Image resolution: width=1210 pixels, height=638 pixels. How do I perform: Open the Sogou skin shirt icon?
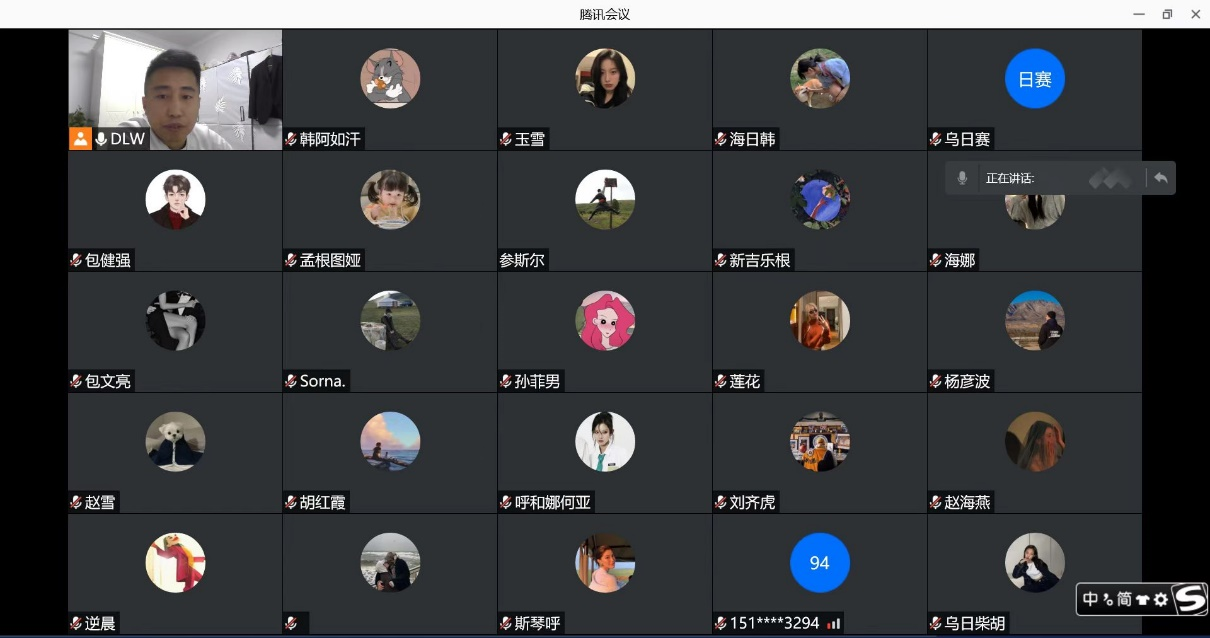[1143, 600]
